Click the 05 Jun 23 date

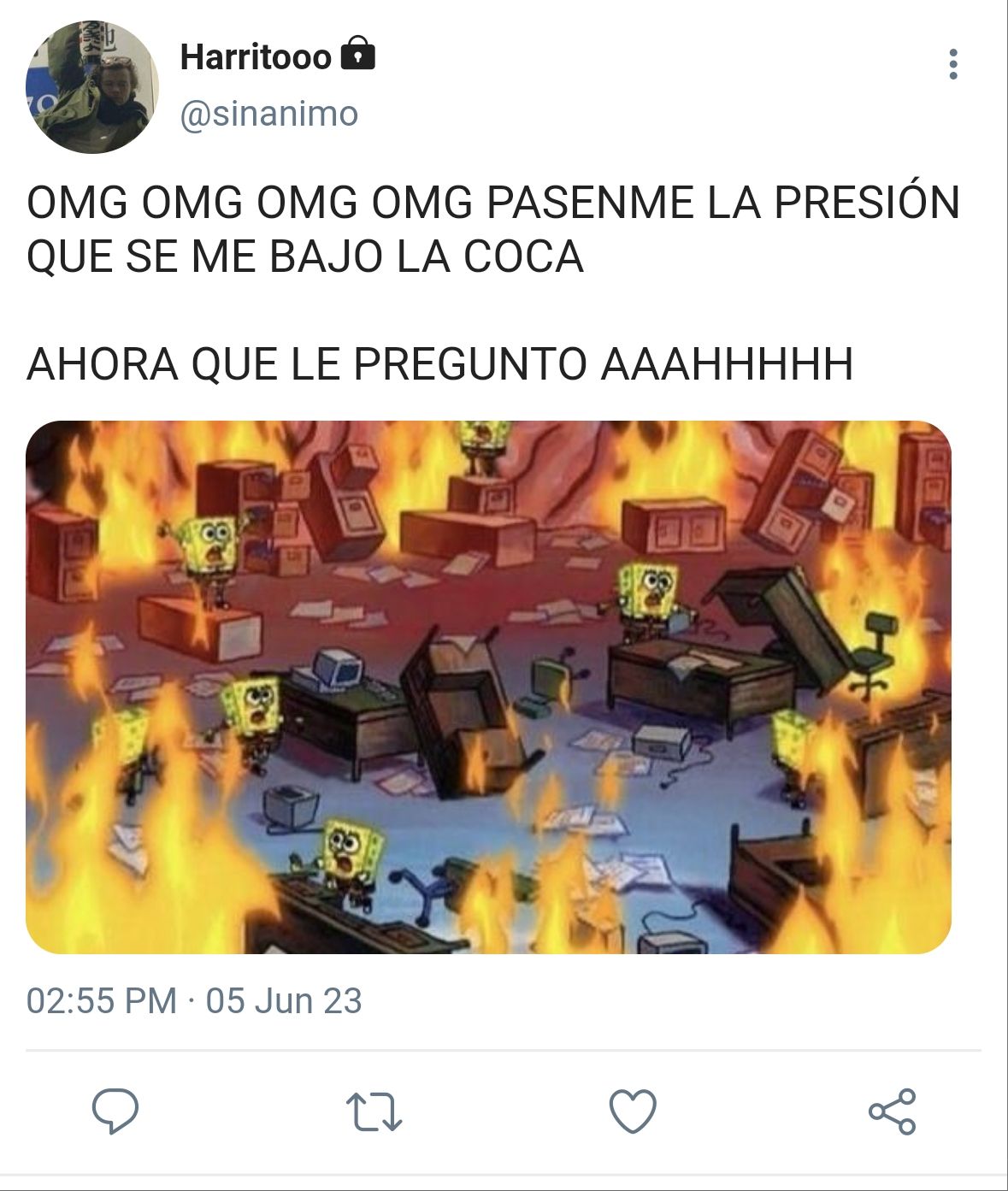point(284,1000)
